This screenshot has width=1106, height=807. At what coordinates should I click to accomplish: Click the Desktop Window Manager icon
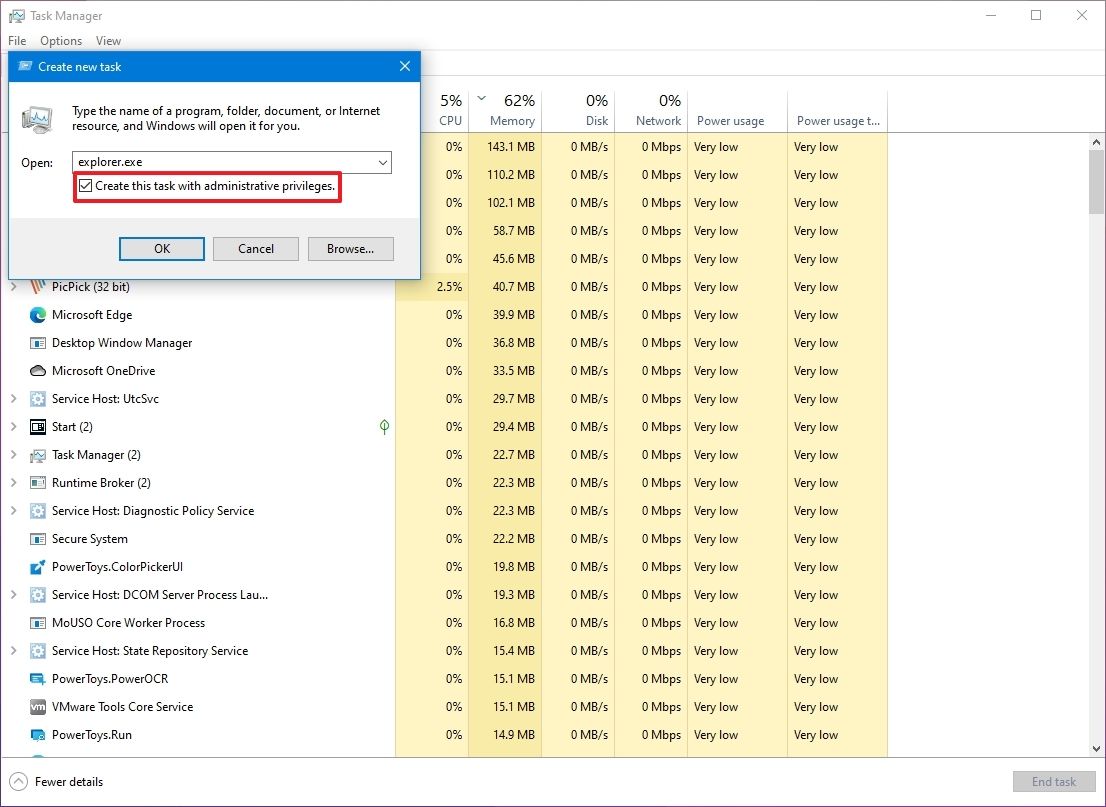[x=37, y=343]
